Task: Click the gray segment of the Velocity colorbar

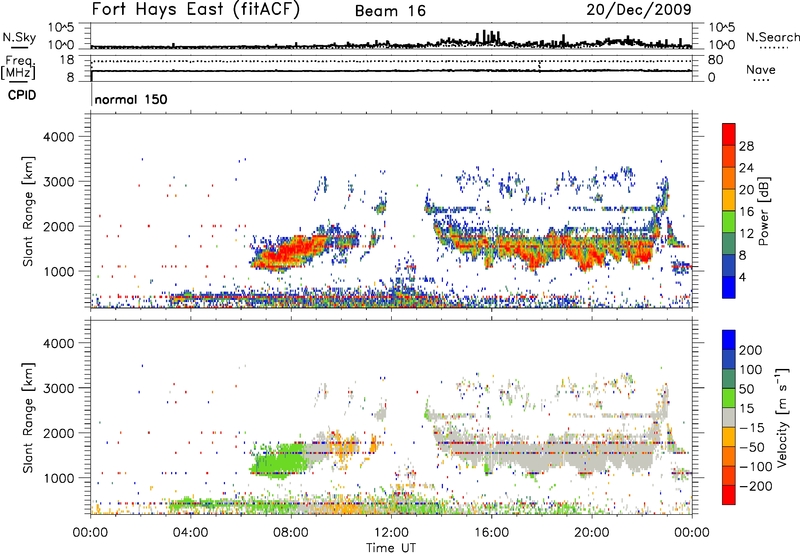Action: click(x=729, y=418)
